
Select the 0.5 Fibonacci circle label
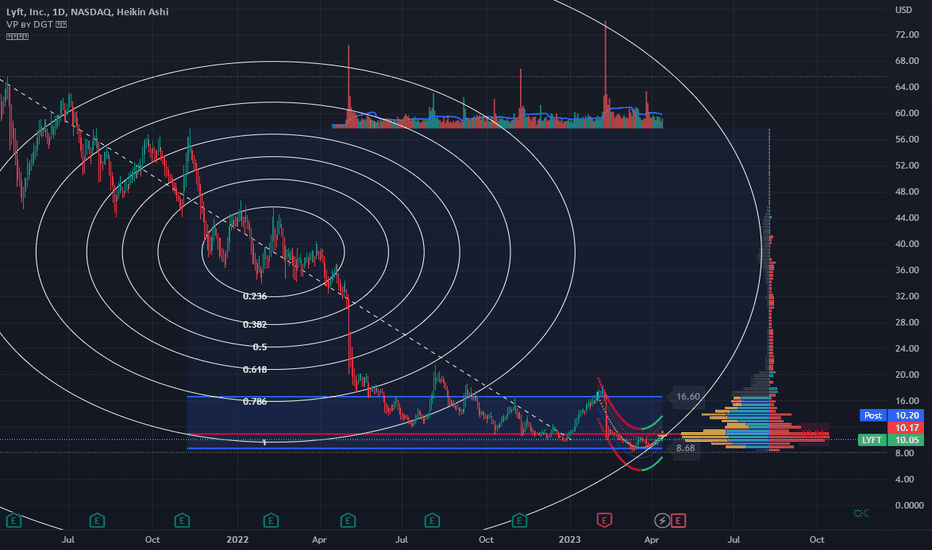click(260, 347)
